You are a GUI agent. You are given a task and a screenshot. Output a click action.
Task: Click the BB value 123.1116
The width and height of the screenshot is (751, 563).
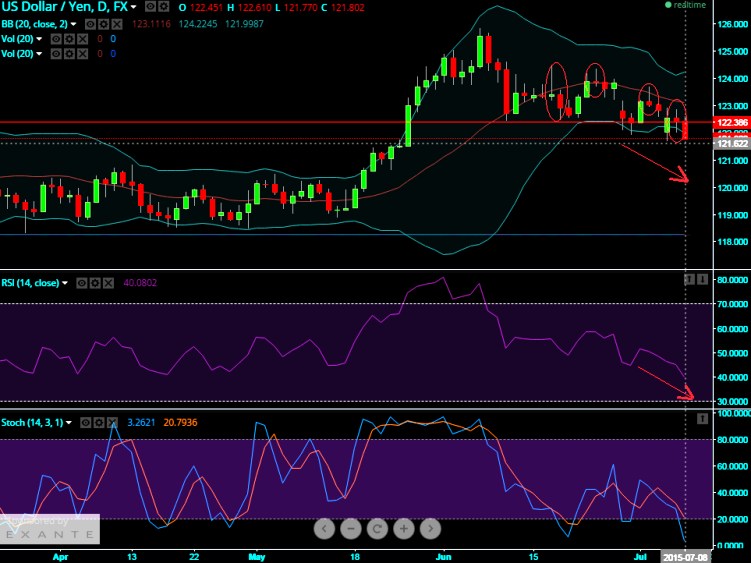[x=151, y=24]
